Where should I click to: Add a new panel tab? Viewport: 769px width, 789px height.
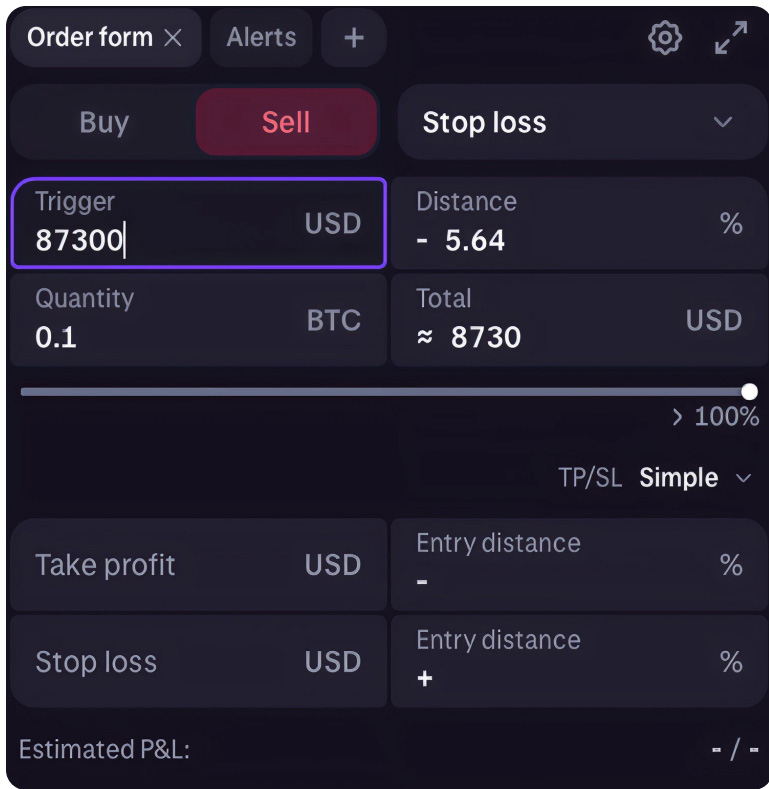tap(354, 38)
